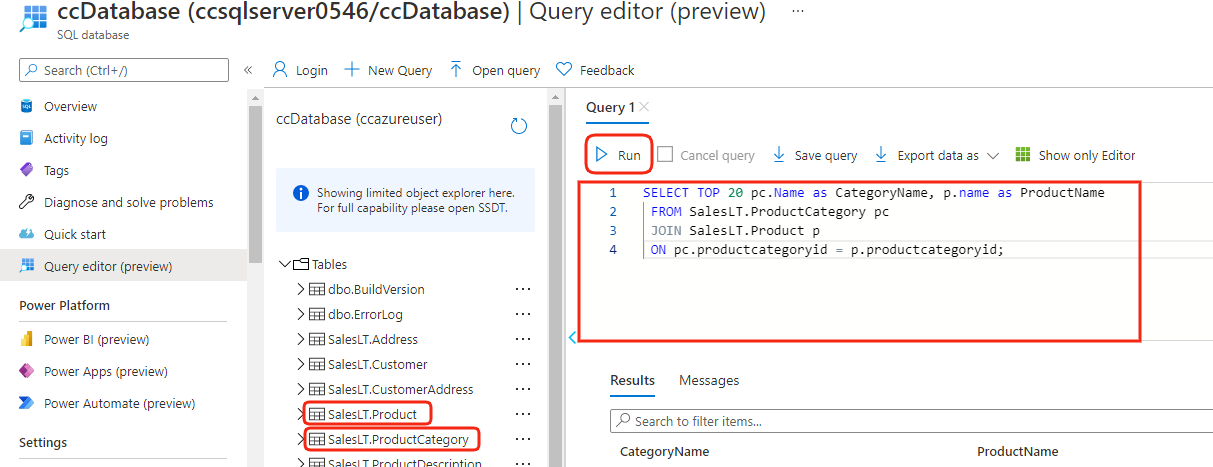Collapse the Tables folder node

(283, 264)
